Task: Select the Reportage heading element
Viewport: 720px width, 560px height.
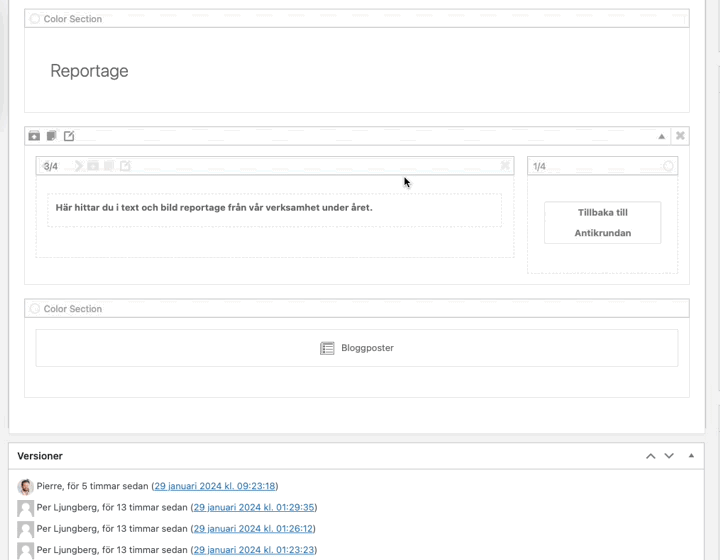Action: tap(89, 71)
